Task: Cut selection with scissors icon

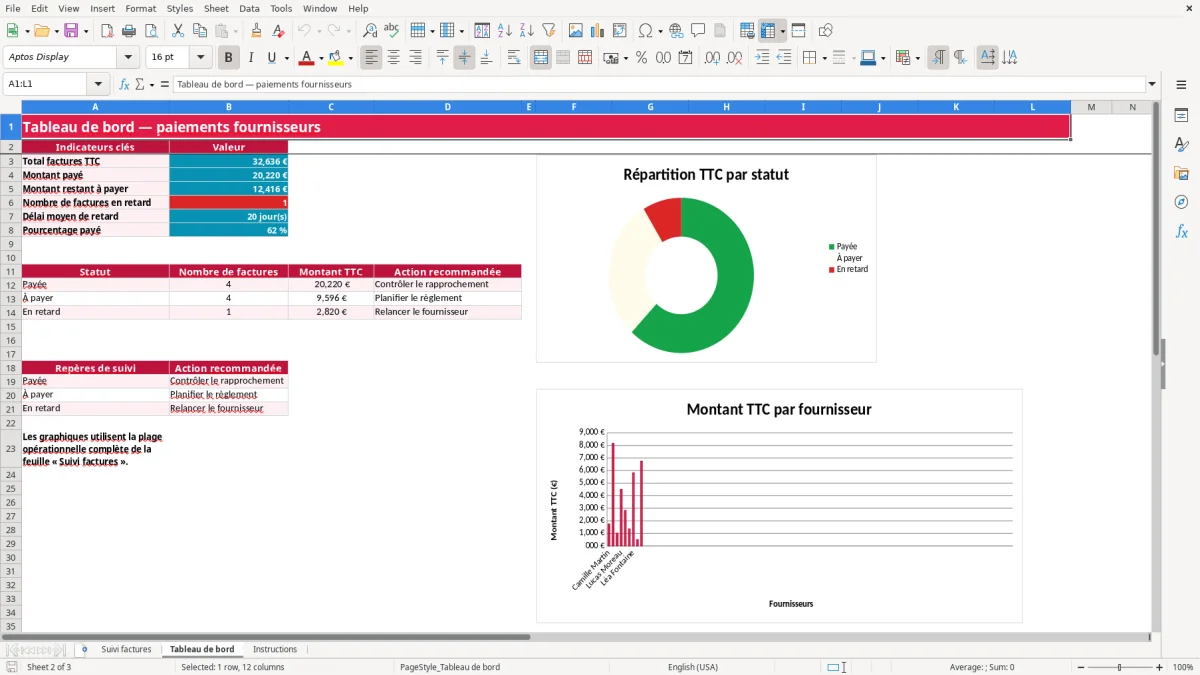Action: [178, 31]
